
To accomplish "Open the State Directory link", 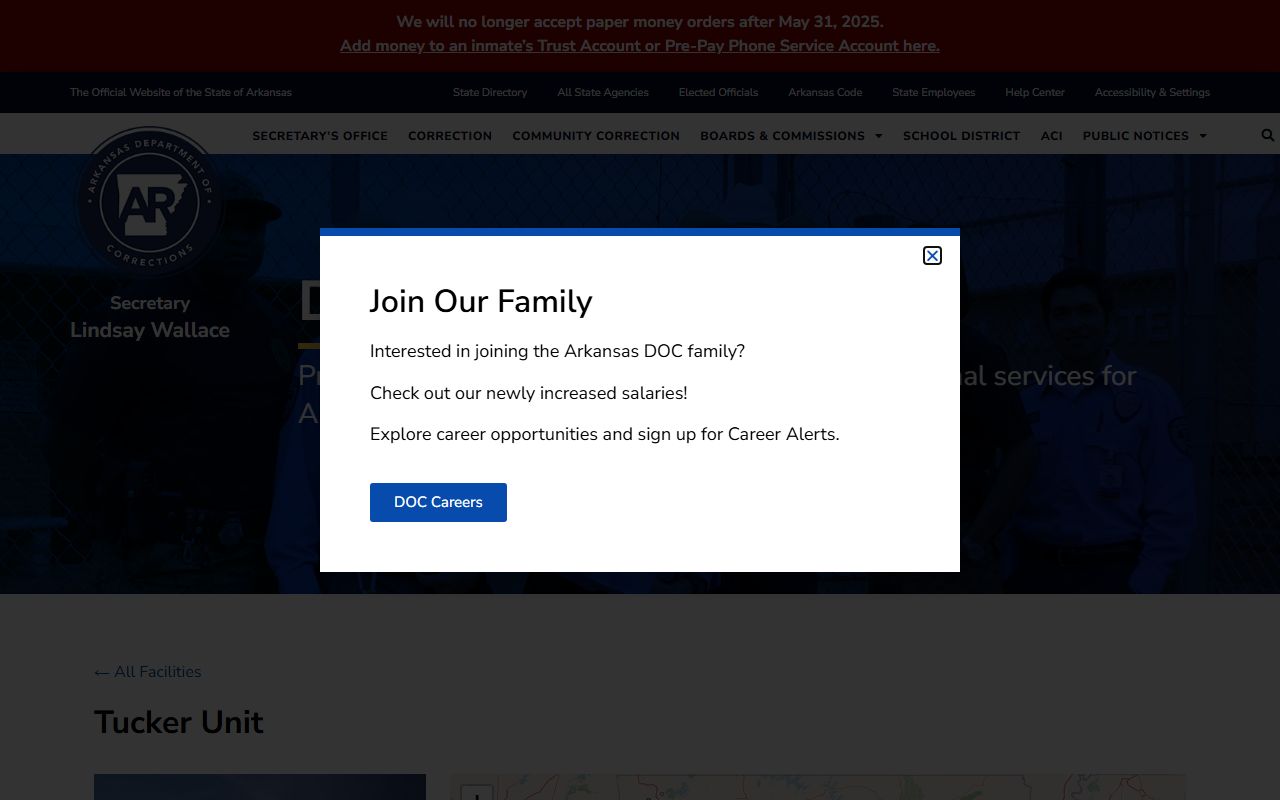I will click(490, 92).
